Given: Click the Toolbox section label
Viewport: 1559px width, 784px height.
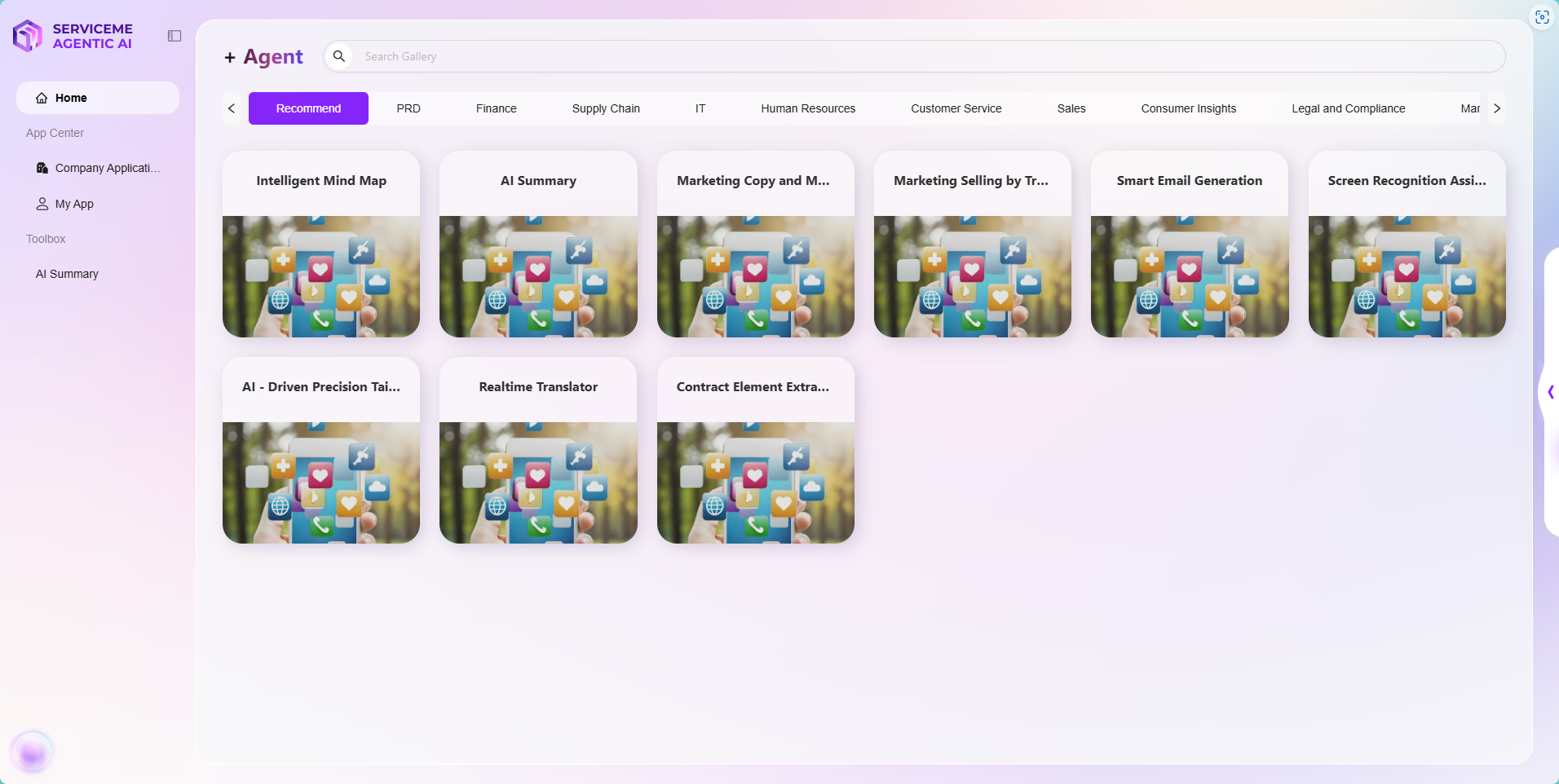Looking at the screenshot, I should (46, 239).
